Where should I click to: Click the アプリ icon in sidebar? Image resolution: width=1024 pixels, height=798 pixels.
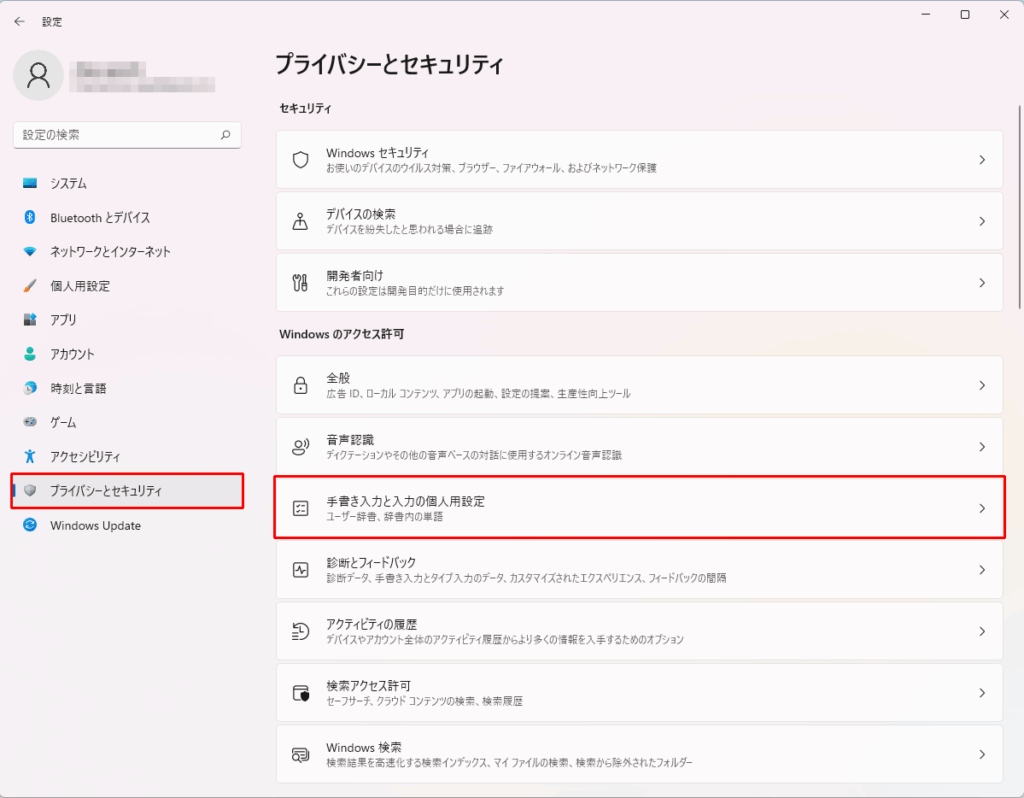pos(30,320)
